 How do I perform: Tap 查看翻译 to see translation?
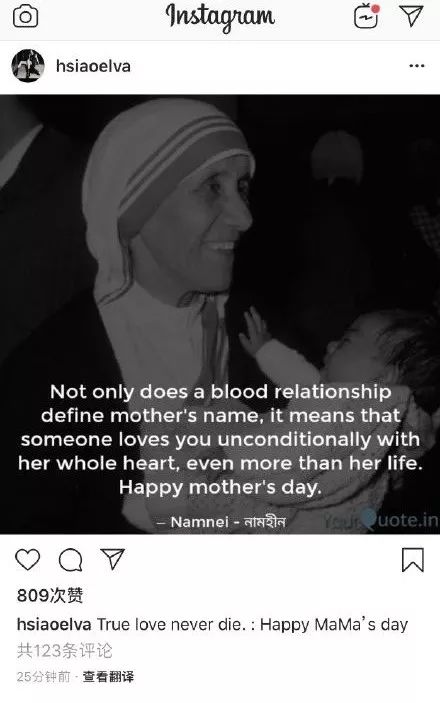tap(108, 677)
